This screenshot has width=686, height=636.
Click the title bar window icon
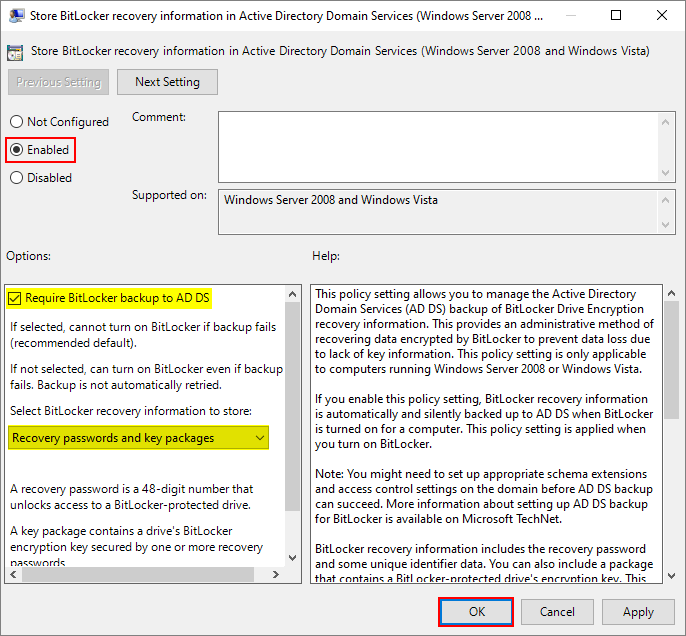[x=16, y=16]
